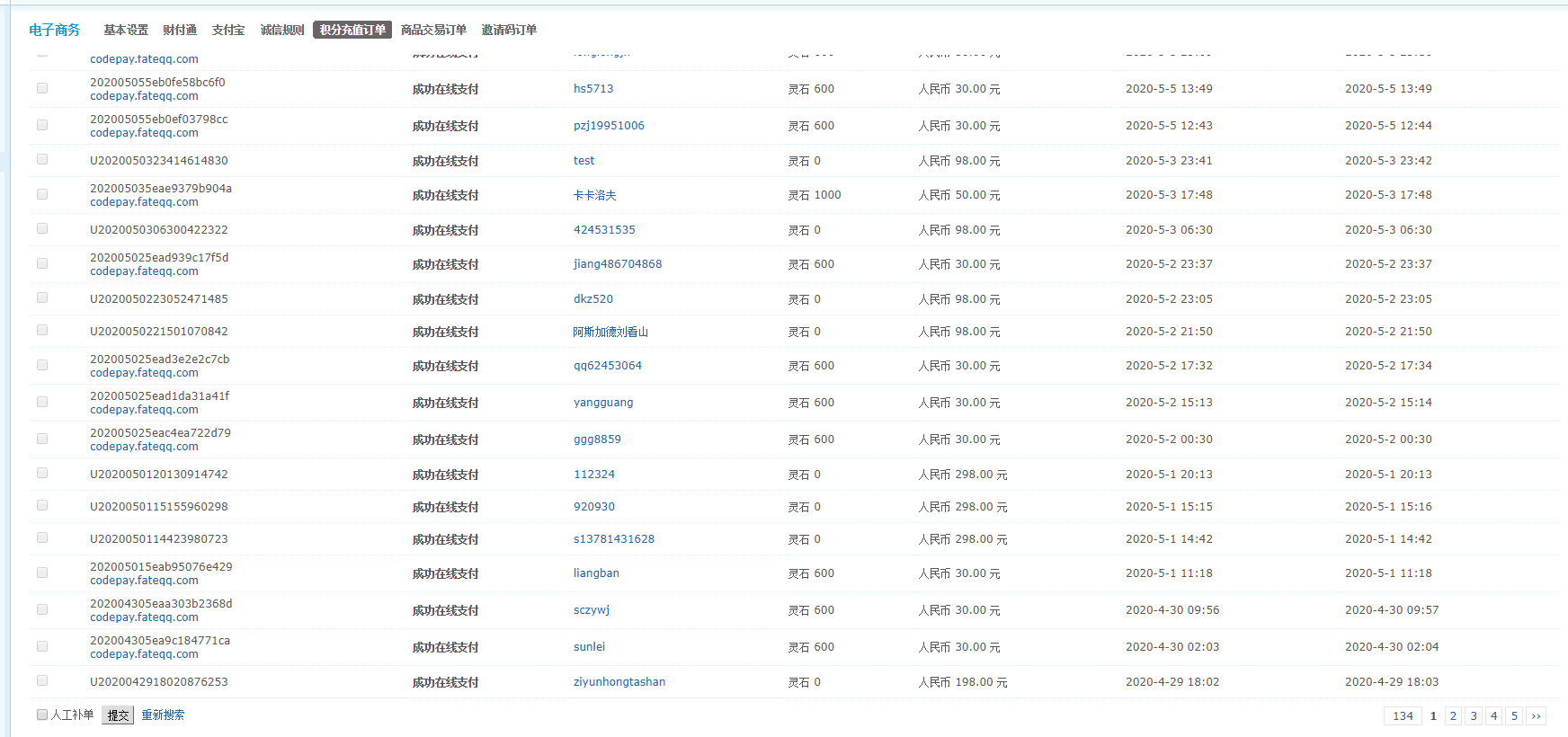Open user ziyunhongtashan link
1568x737 pixels.
point(619,682)
